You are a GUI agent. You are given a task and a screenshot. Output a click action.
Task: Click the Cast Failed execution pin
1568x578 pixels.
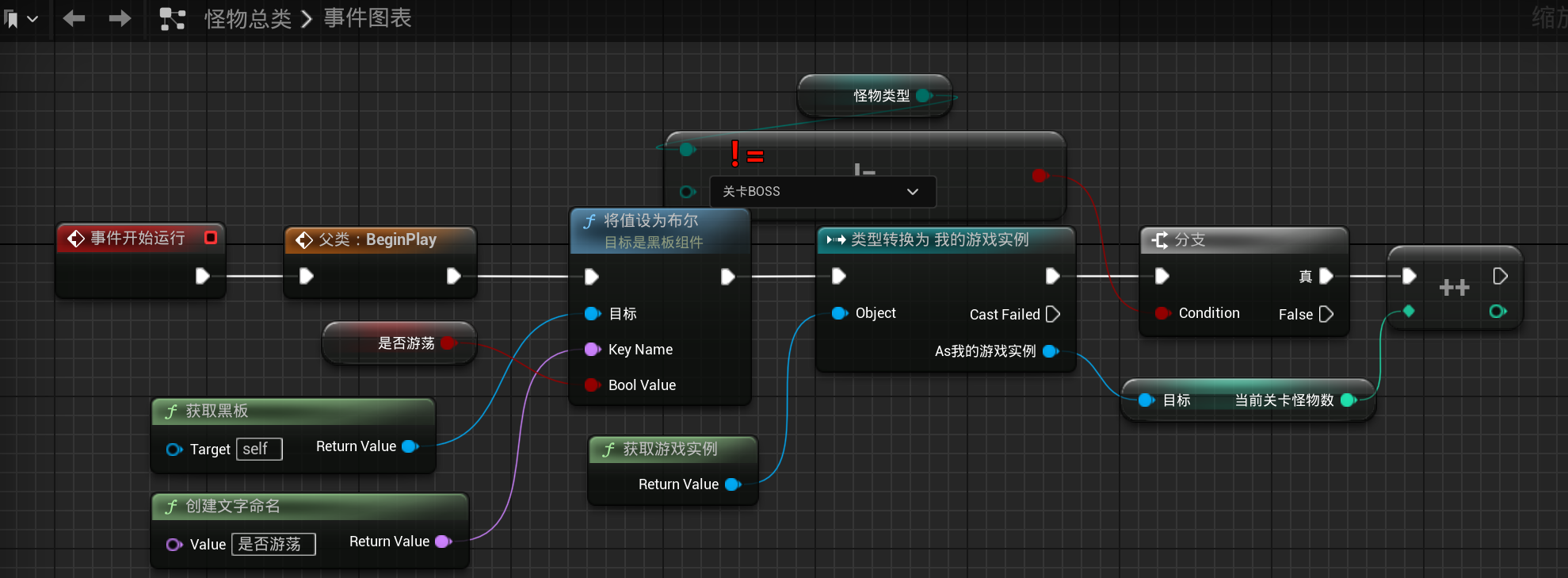coord(1053,315)
